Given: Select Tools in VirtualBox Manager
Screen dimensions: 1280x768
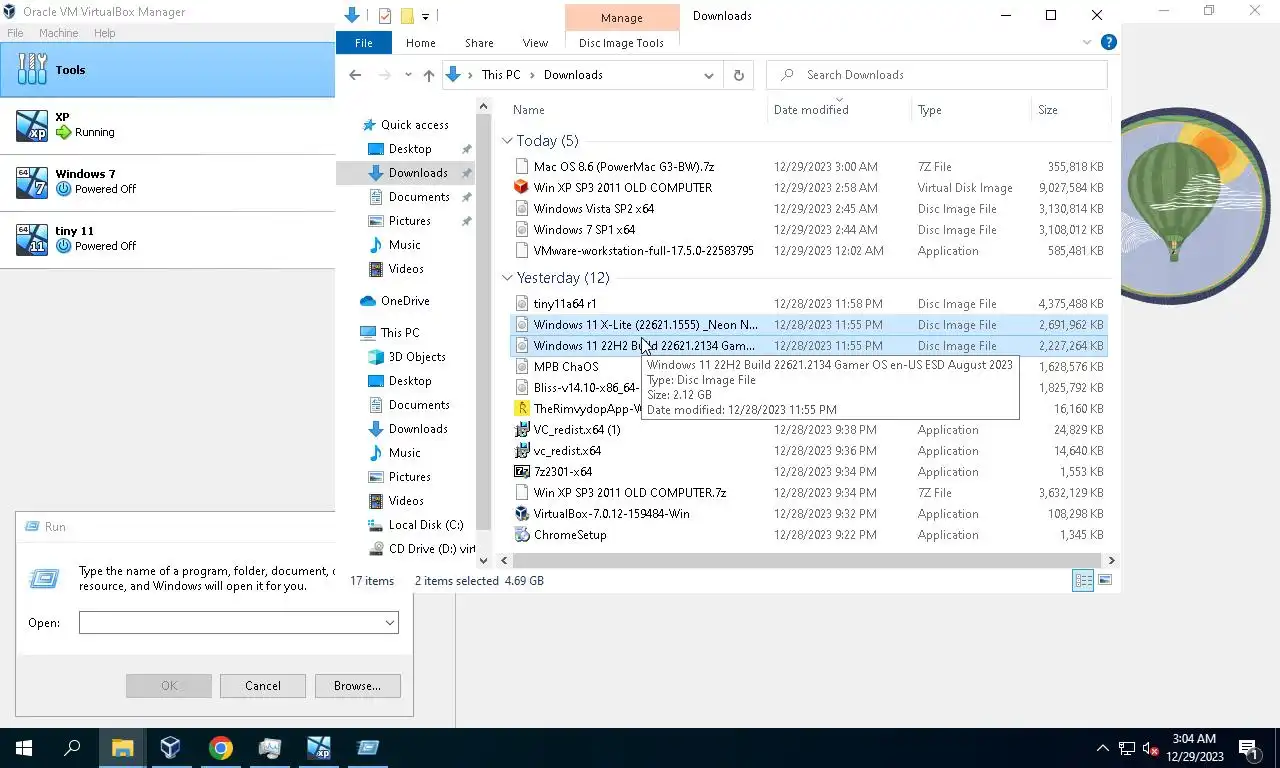Looking at the screenshot, I should tap(167, 70).
